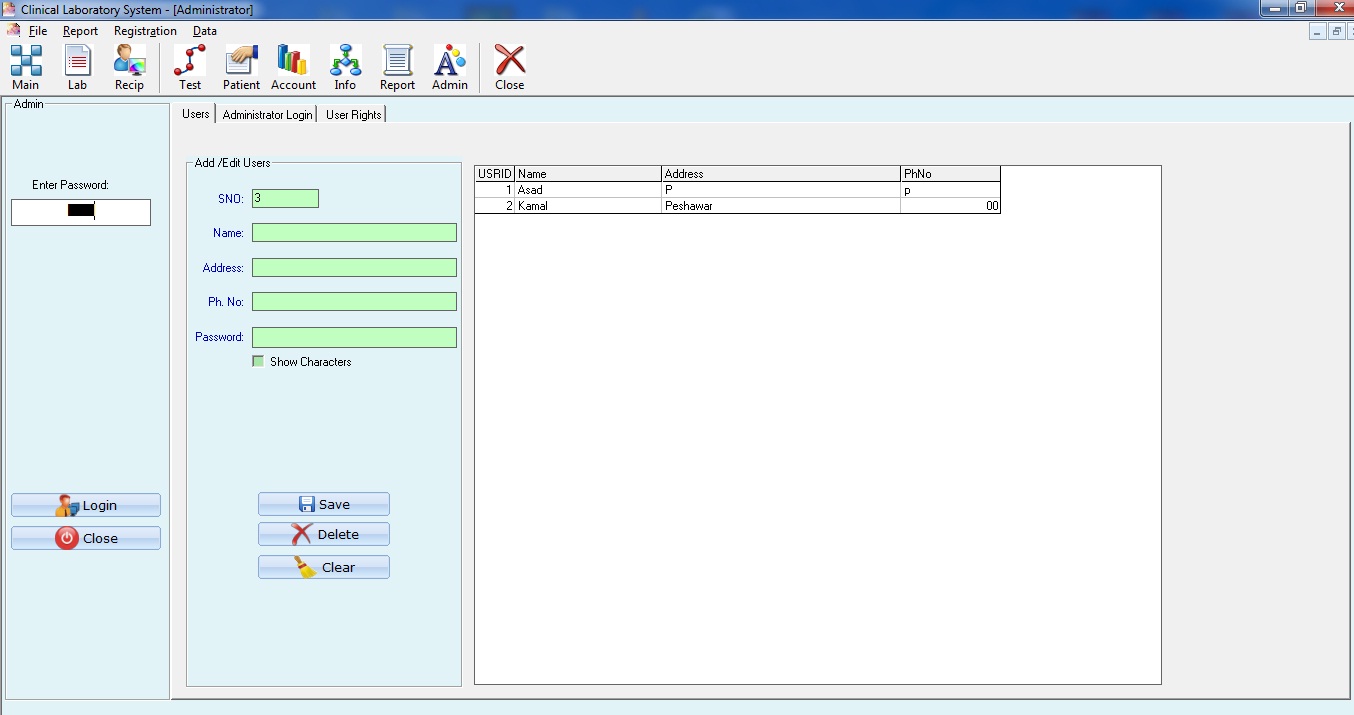Click into the Address field
This screenshot has height=715, width=1354.
[354, 268]
